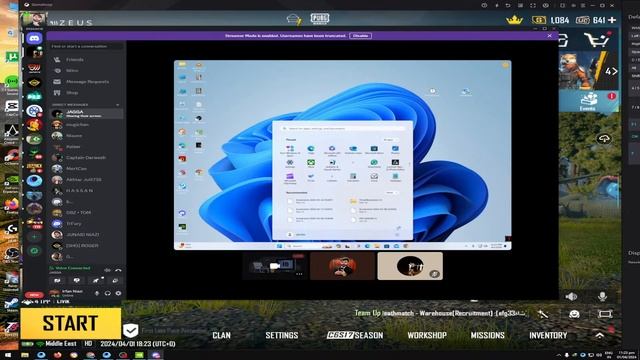The height and width of the screenshot is (360, 640).
Task: Click the plus to add UC
Action: tap(612, 20)
